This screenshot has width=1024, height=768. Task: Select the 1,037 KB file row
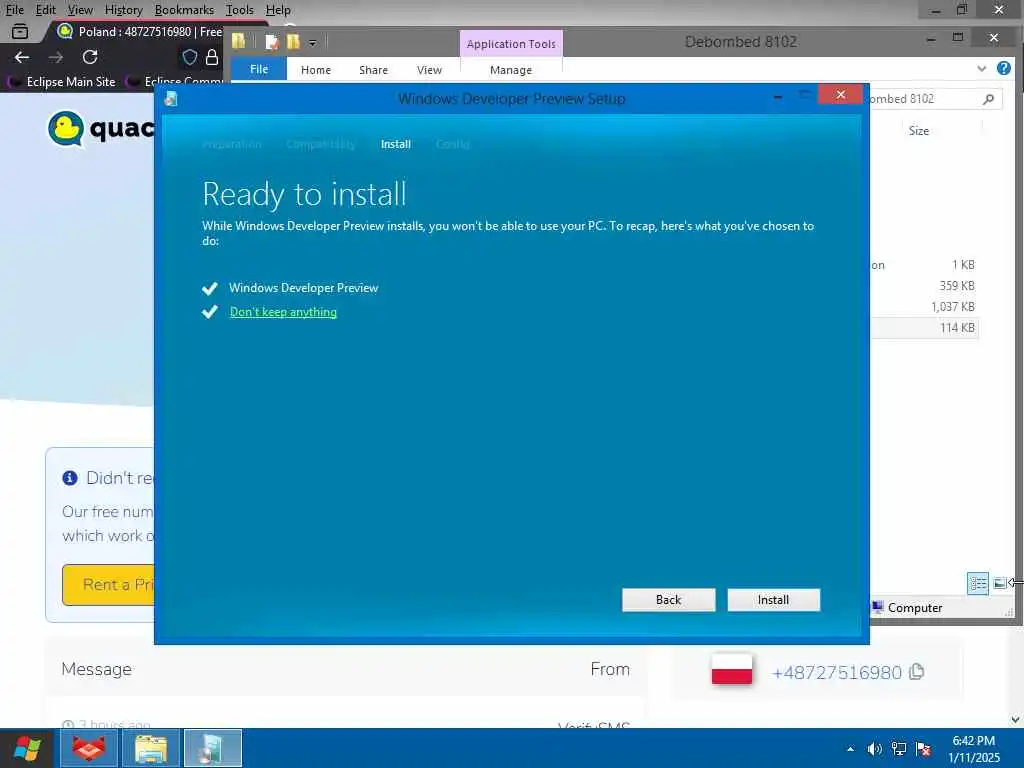[924, 306]
